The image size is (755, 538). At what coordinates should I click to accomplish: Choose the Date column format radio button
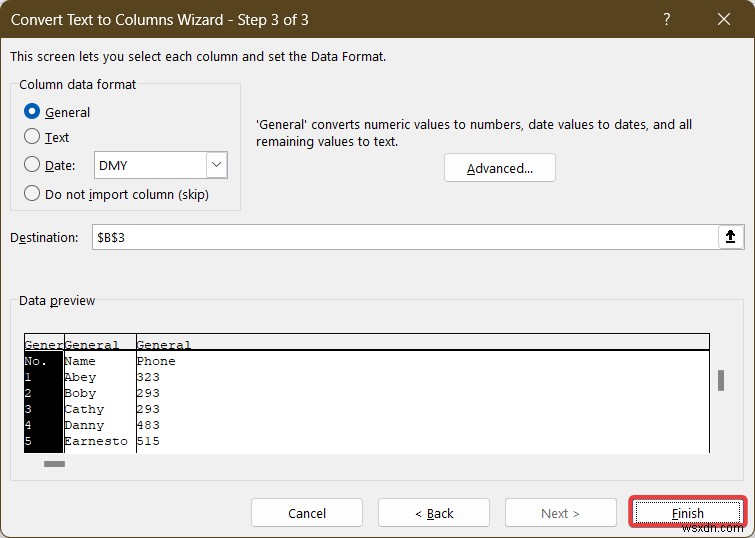click(x=32, y=165)
